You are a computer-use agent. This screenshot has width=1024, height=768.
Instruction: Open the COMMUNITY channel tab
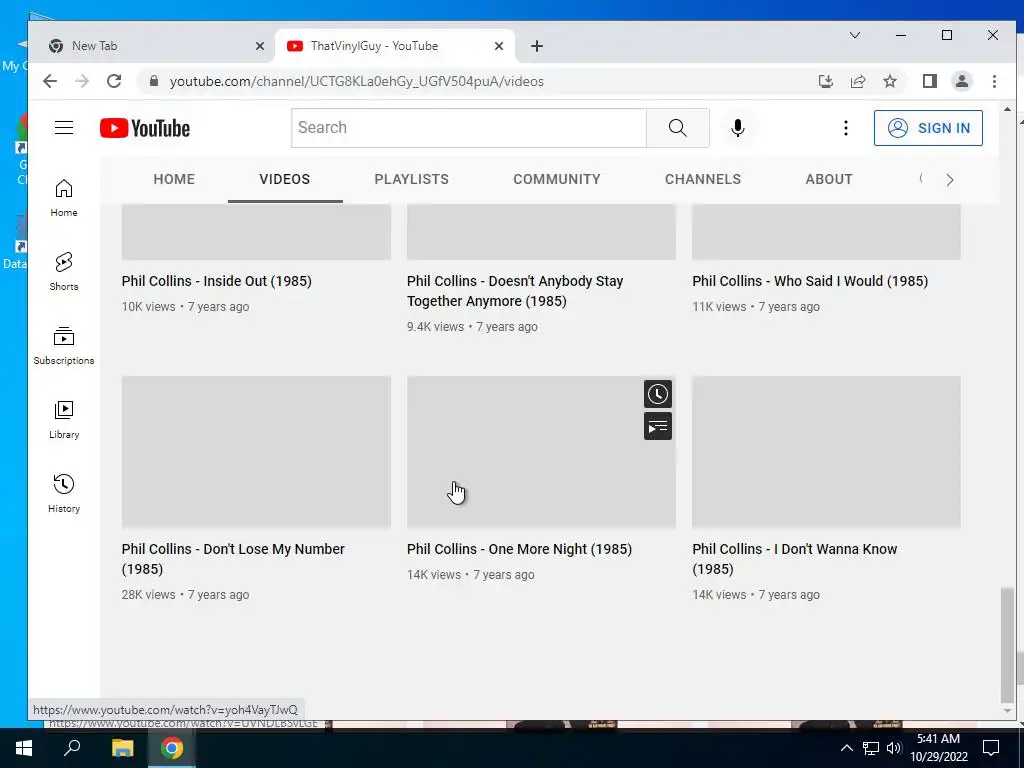(556, 180)
